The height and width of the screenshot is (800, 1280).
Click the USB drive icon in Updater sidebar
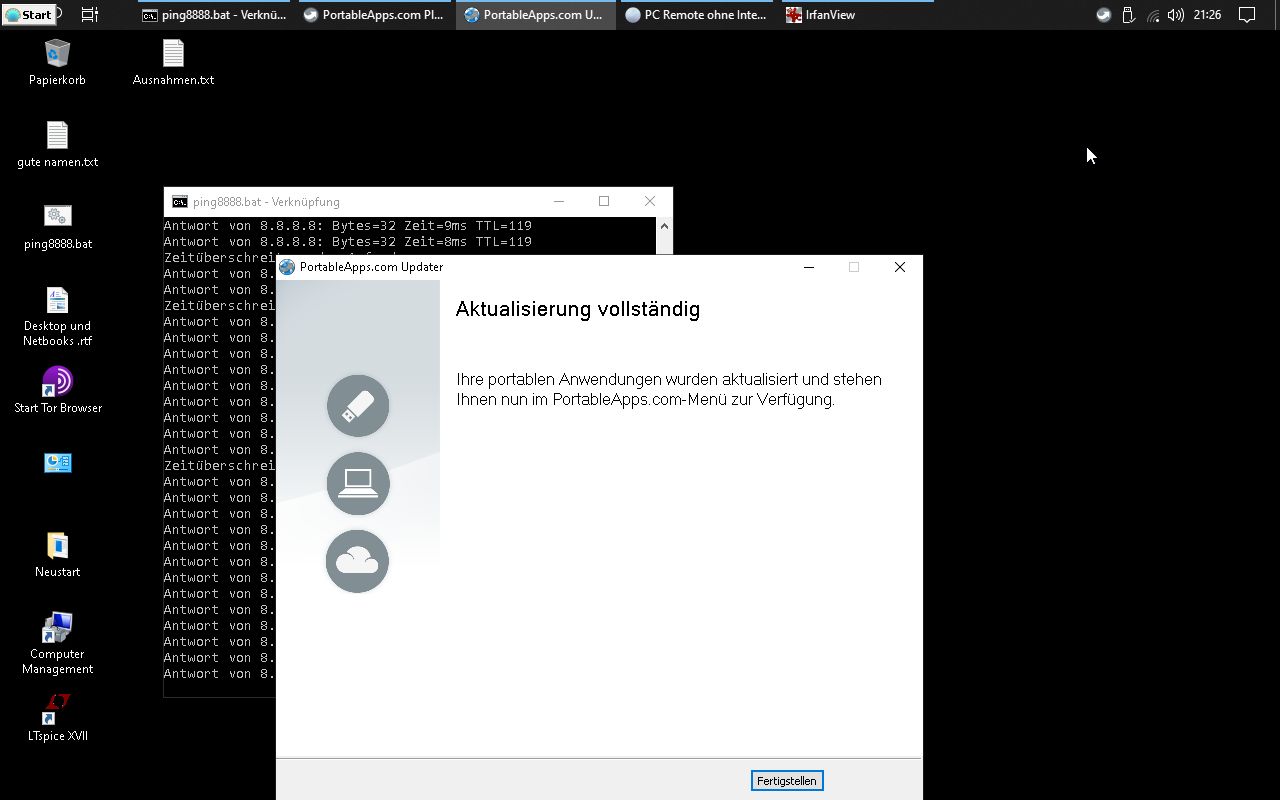(358, 406)
